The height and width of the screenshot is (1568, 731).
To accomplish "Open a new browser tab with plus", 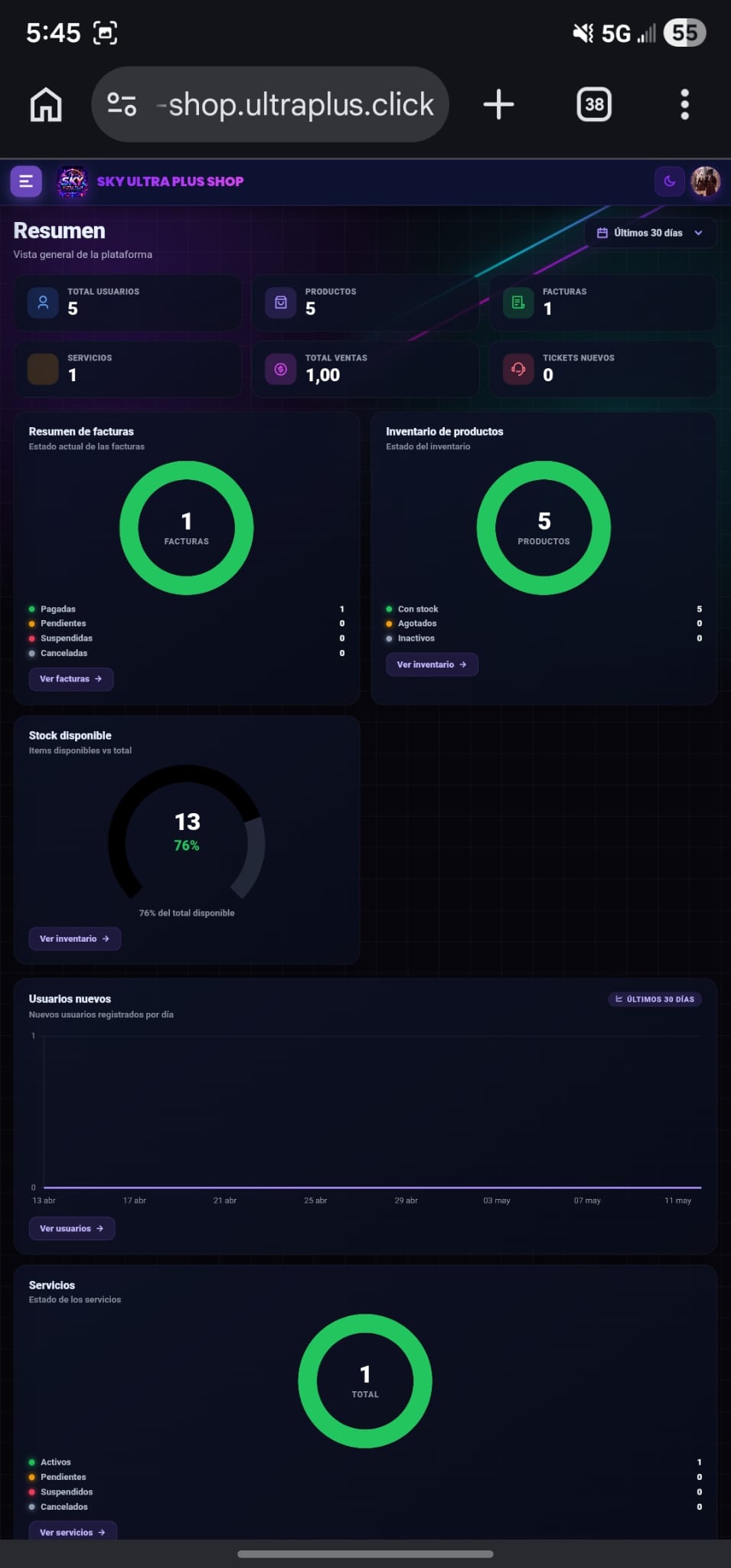I will point(499,104).
